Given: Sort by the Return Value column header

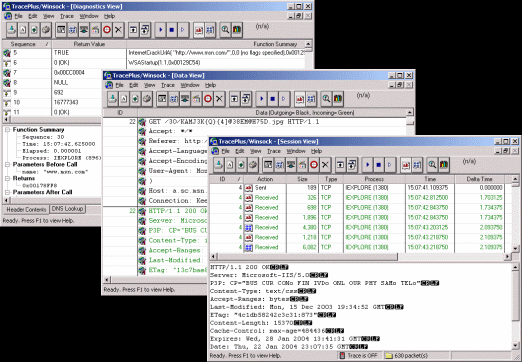Looking at the screenshot, I should 89,44.
